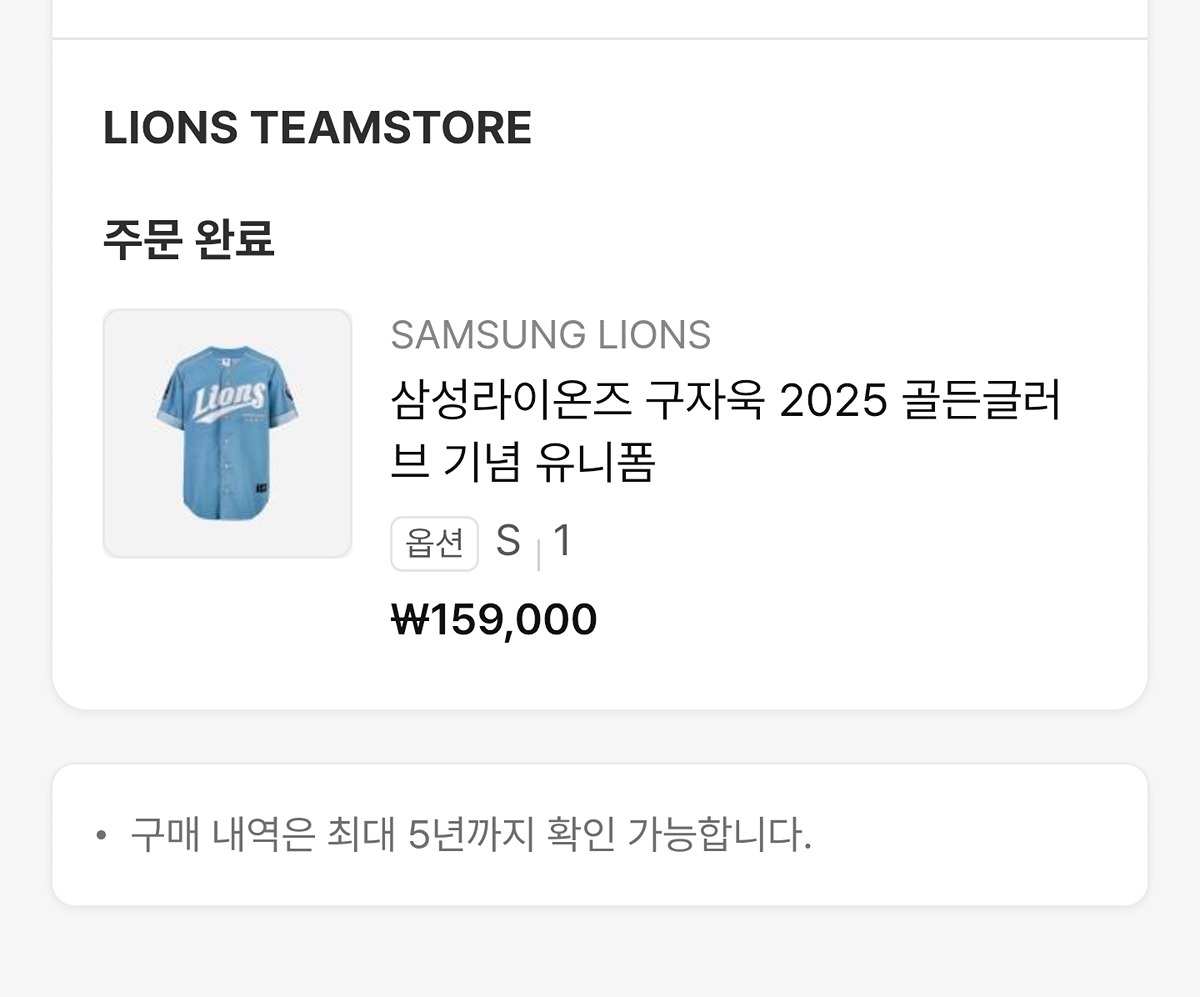Click the right sleeve patch on jersey
The width and height of the screenshot is (1200, 997).
point(290,393)
